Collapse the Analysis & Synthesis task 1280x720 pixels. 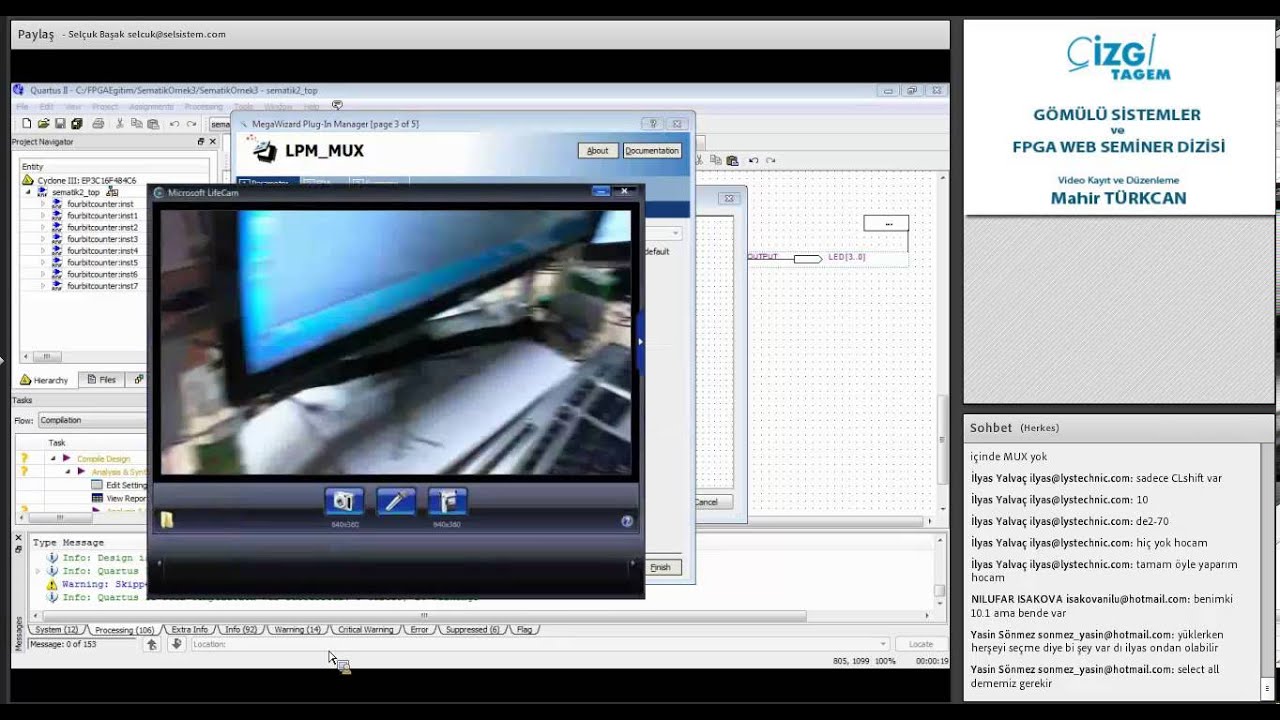68,472
